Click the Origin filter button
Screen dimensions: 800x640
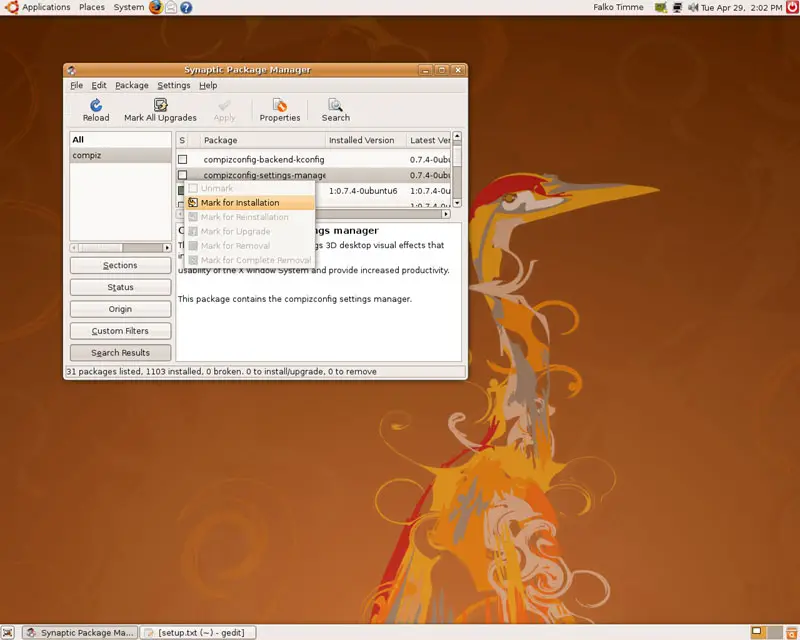coord(120,309)
